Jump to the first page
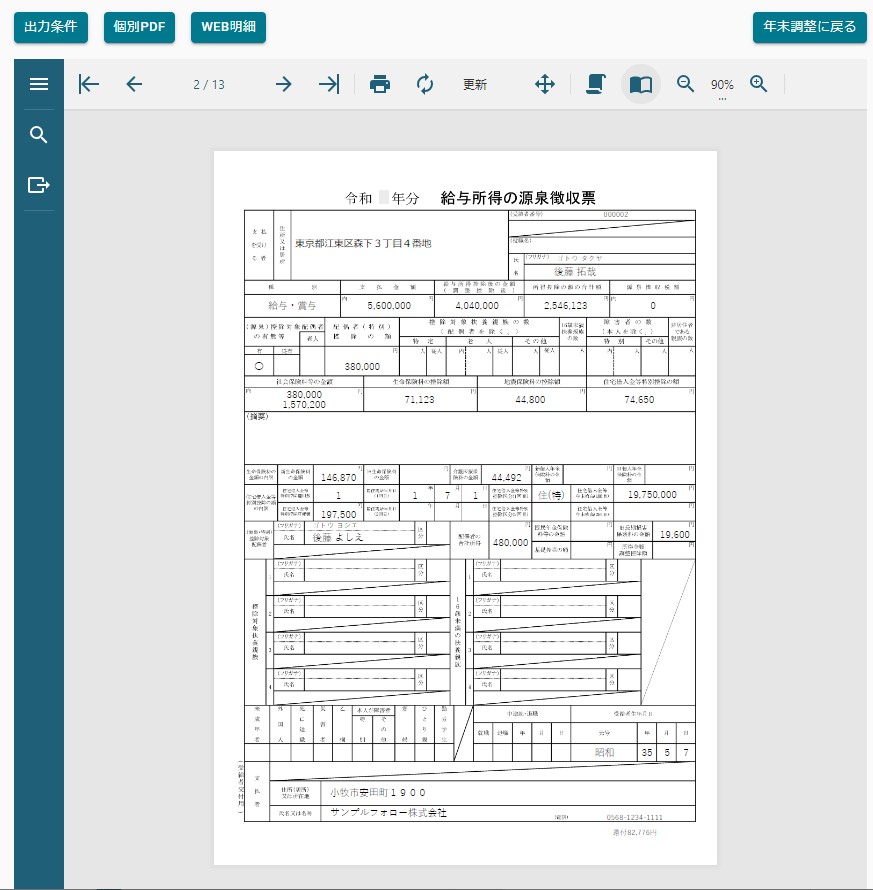Image resolution: width=873 pixels, height=890 pixels. coord(89,84)
